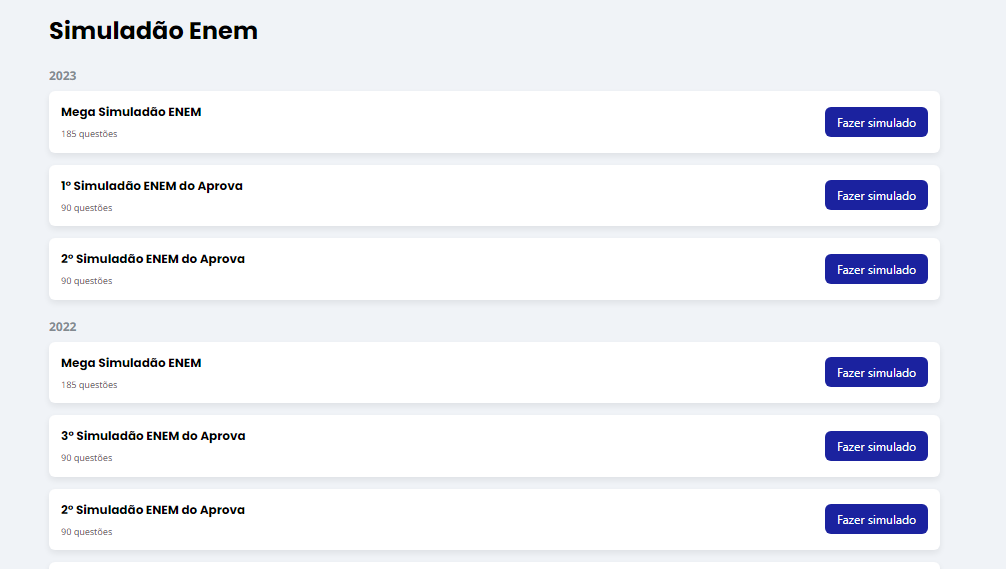Launch the 2022 Mega Simuladão ENEM via Fazer simulado
This screenshot has width=1006, height=569.
(x=876, y=372)
